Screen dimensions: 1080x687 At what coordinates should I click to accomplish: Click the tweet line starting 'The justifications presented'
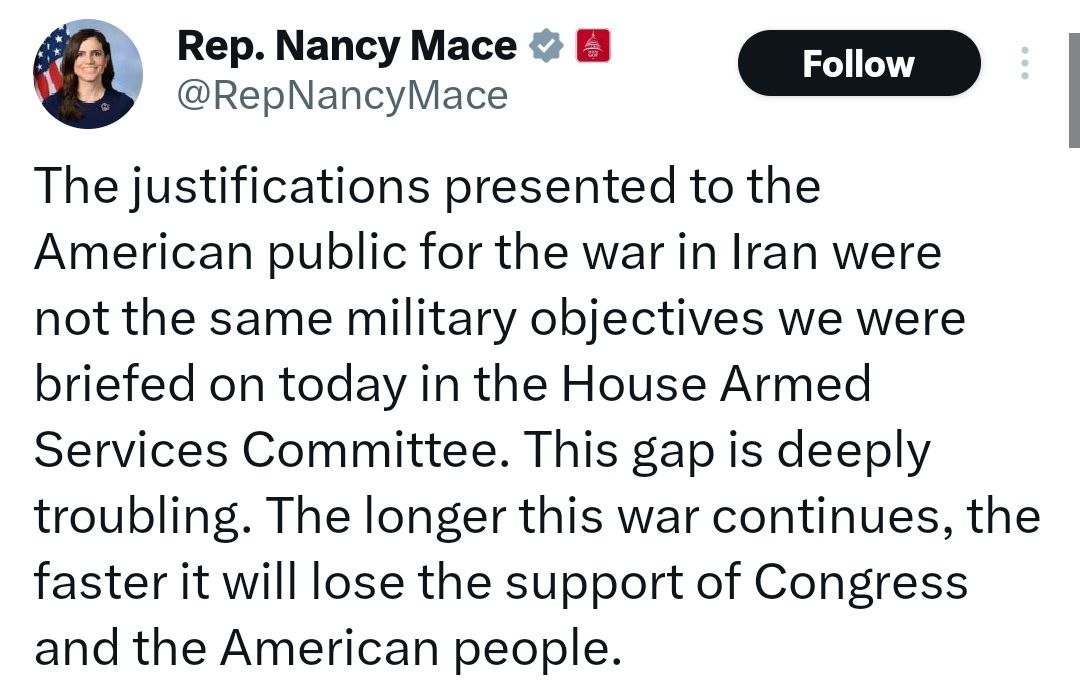click(427, 187)
